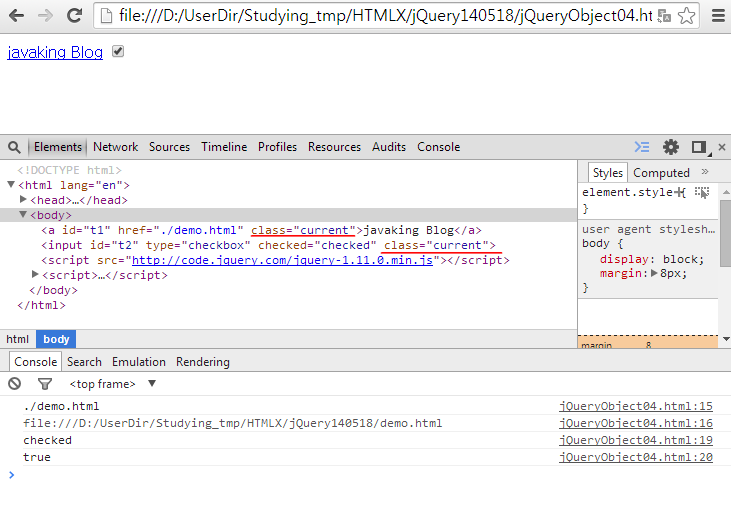Open the Profiles tab
The image size is (731, 510).
click(x=277, y=147)
